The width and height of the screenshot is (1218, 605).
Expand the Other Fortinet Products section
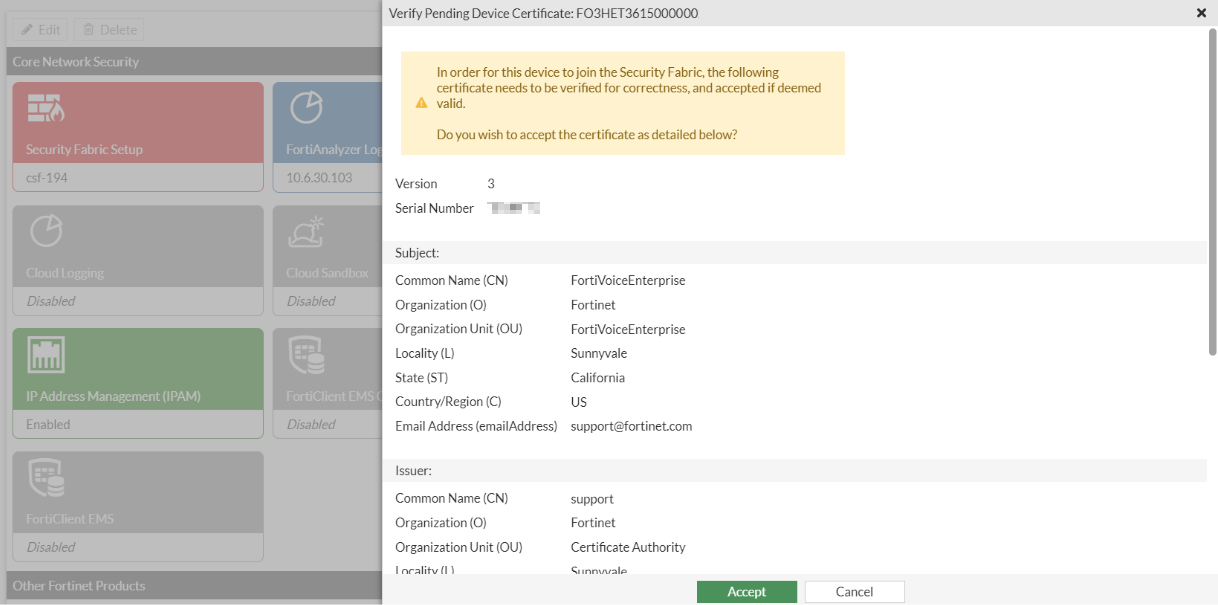pyautogui.click(x=79, y=586)
